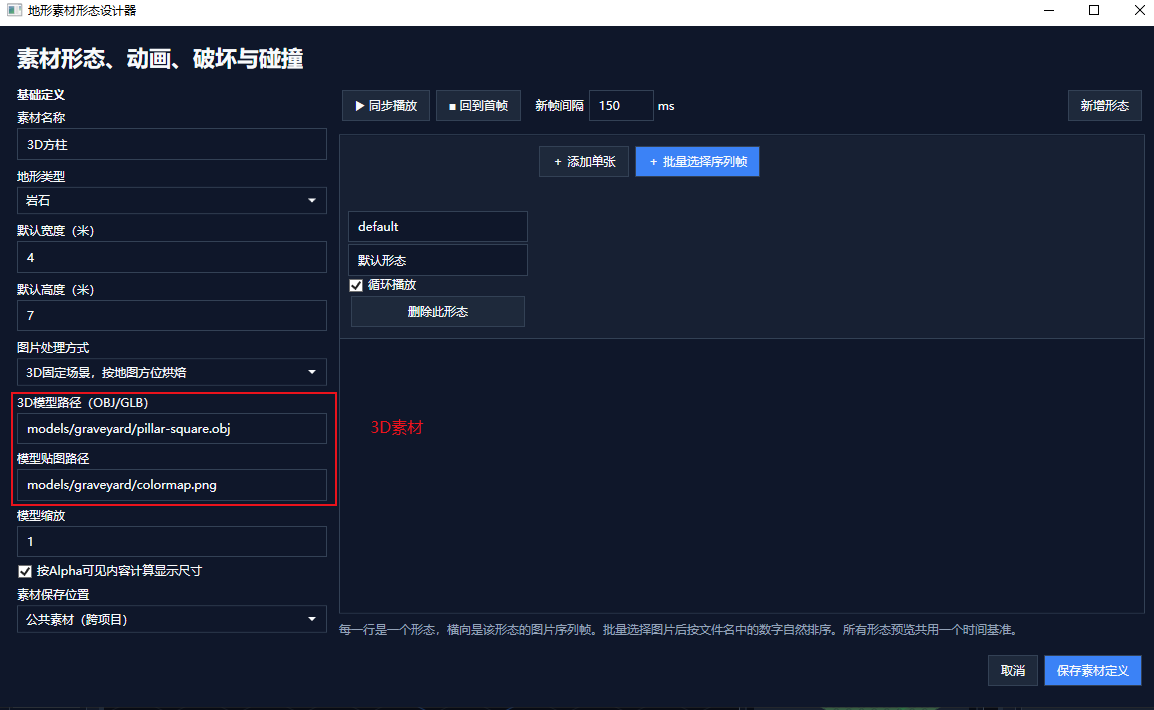
Task: Click the hint text about 每一行是一个形态
Action: click(679, 630)
